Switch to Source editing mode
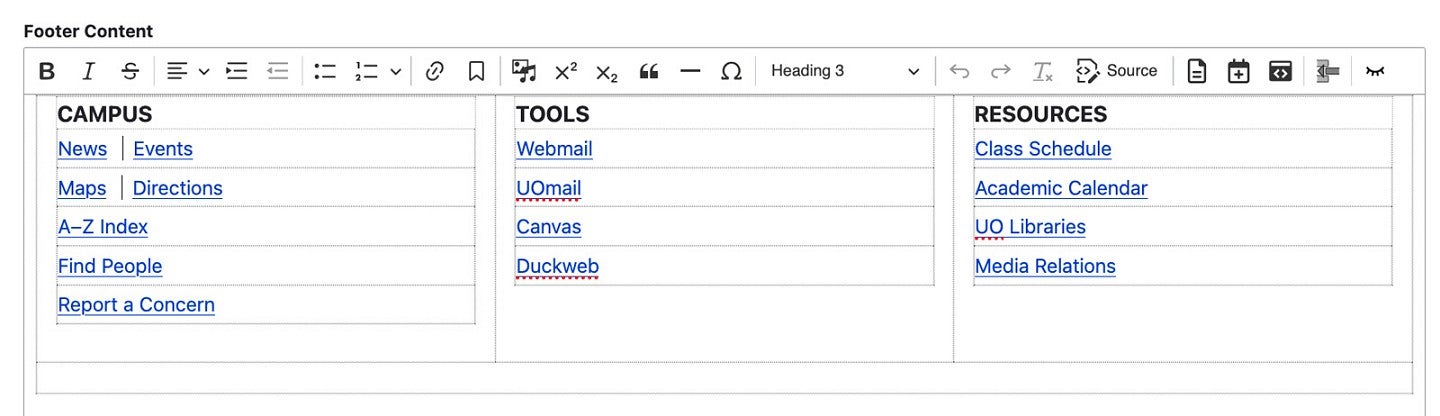The image size is (1440, 416). click(x=1117, y=71)
